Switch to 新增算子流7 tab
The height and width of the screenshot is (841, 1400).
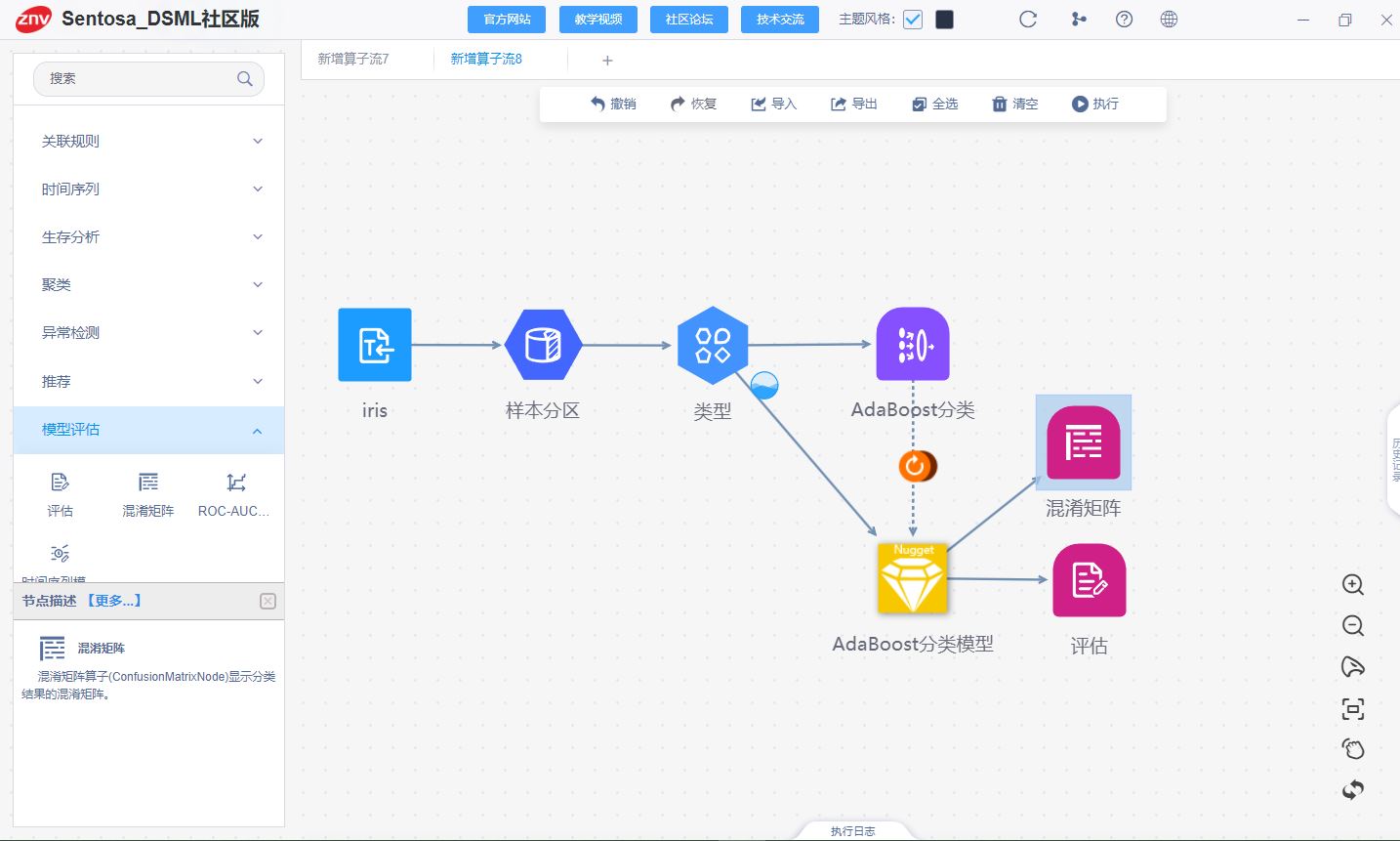(x=353, y=60)
